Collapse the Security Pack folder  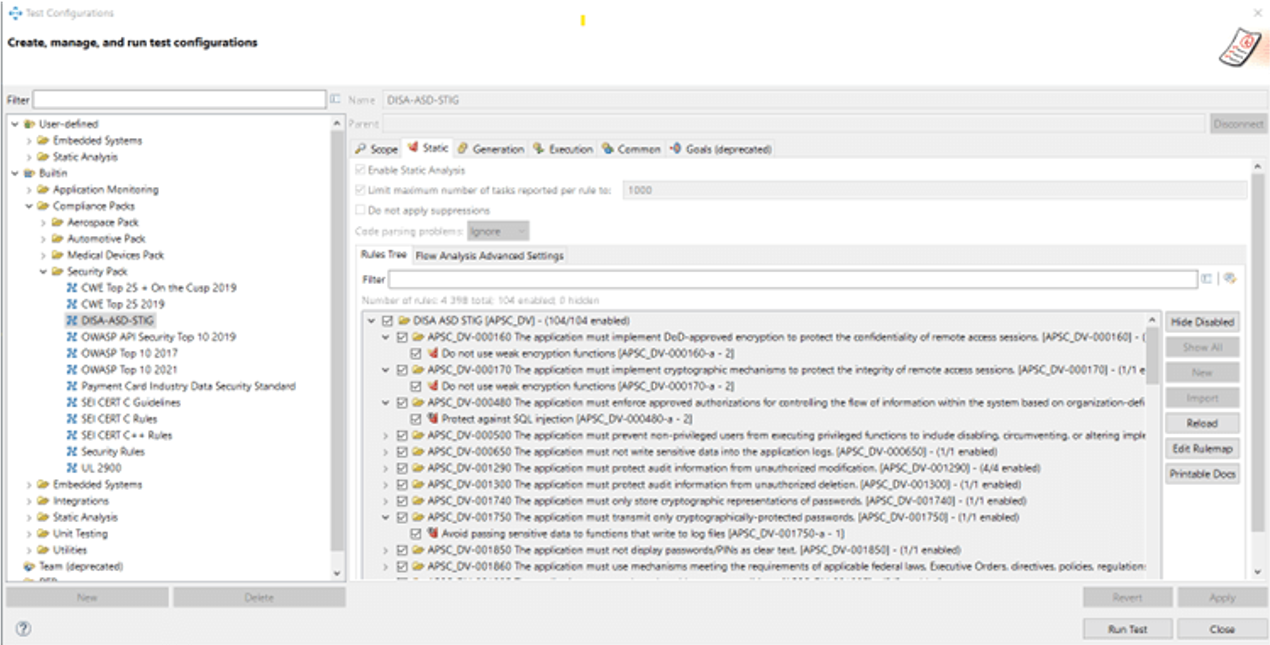point(43,271)
